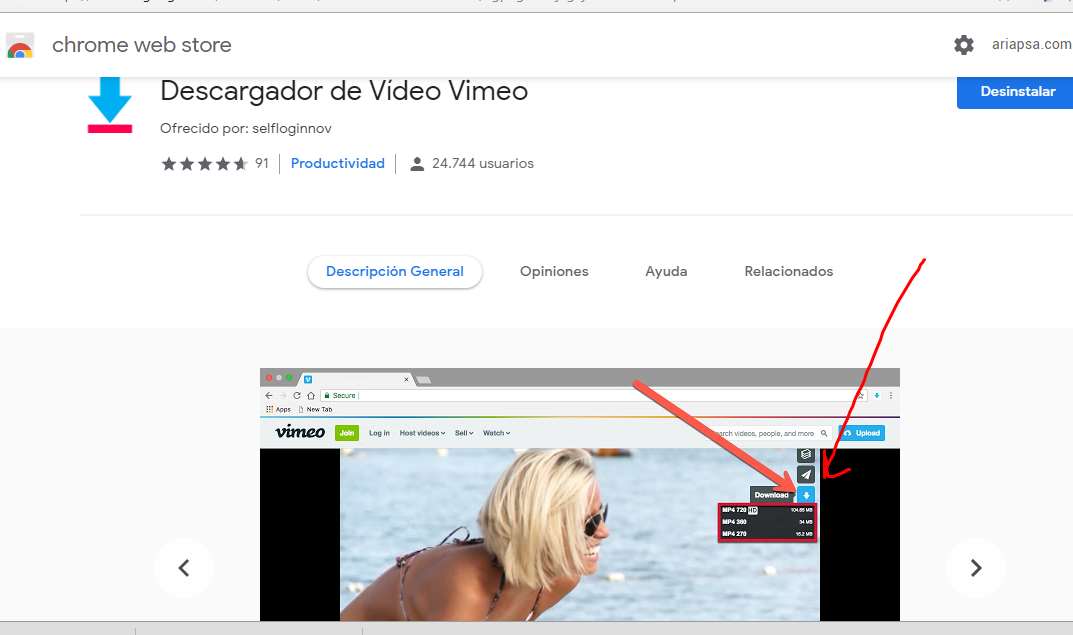Click the Chrome Web Store logo icon
1073x635 pixels.
(20, 46)
